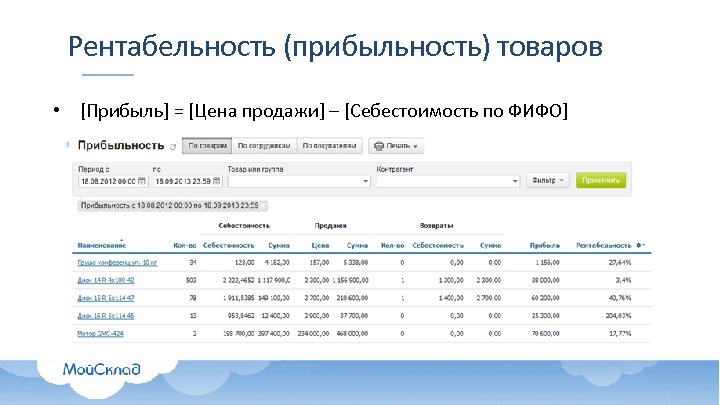Click the 12 400,00 cost sum cell
This screenshot has height=405, width=720.
tap(276, 316)
